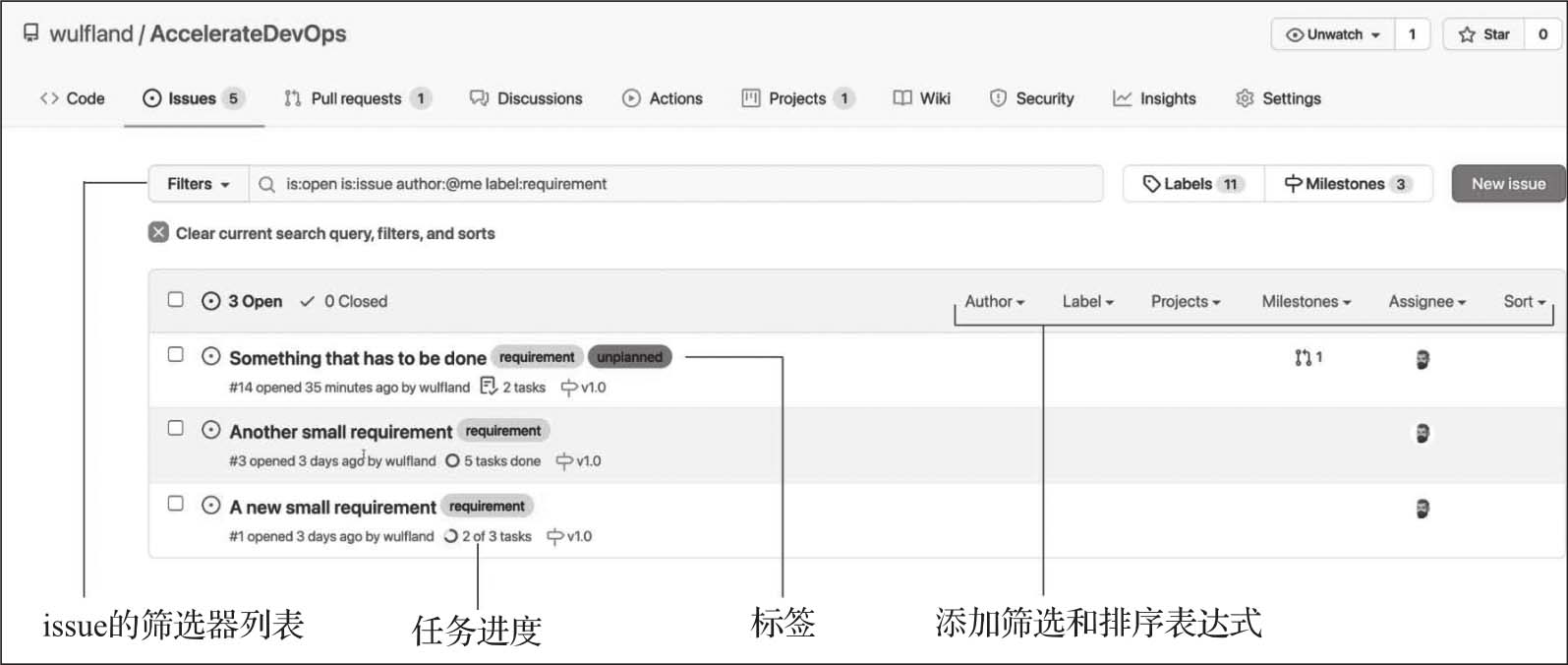Expand the Author filter dropdown

tap(994, 302)
